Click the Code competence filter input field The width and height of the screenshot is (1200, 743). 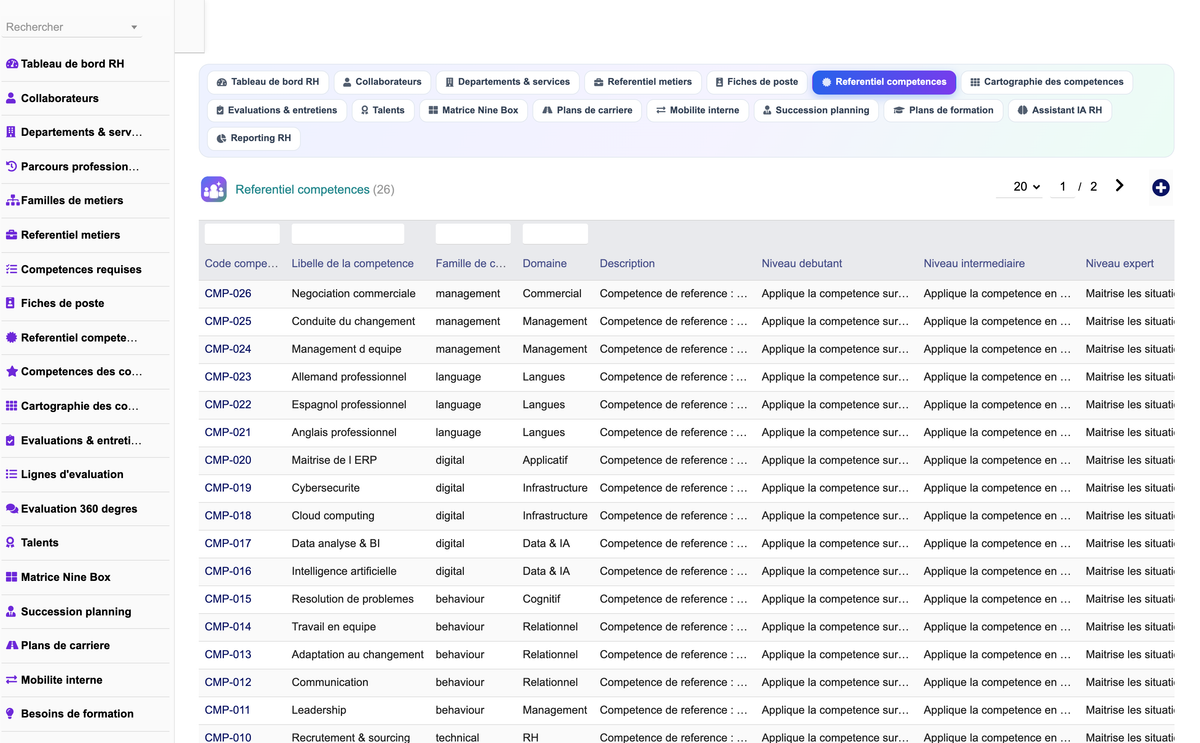point(242,234)
